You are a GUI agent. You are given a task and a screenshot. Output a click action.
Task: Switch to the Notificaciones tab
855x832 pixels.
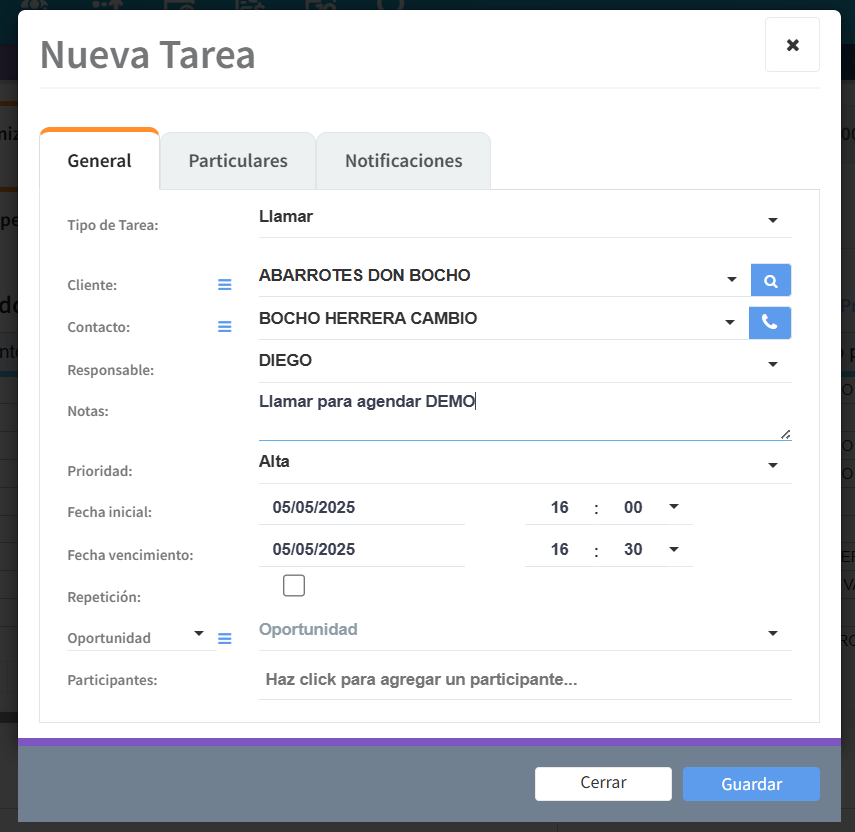pos(403,161)
